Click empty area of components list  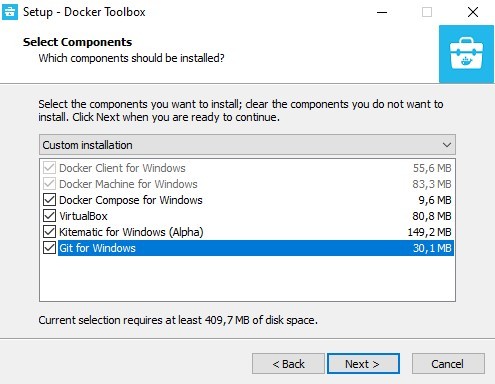[x=247, y=279]
